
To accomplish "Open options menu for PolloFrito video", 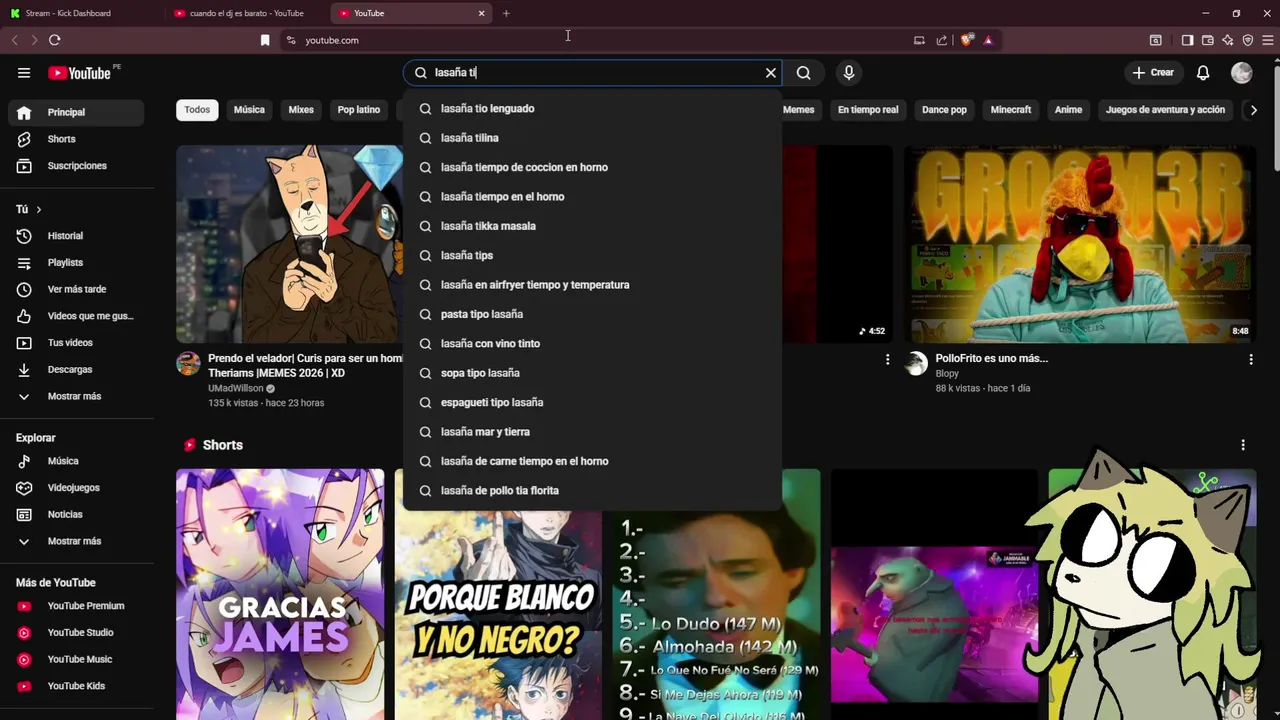I will click(1250, 359).
